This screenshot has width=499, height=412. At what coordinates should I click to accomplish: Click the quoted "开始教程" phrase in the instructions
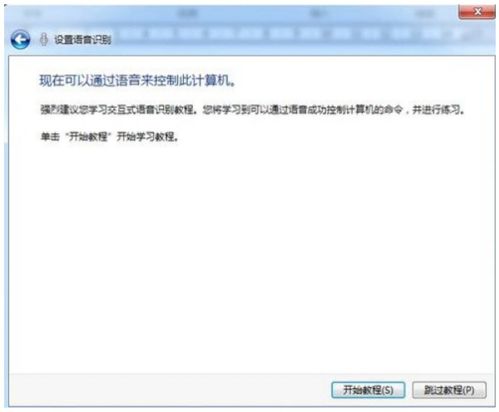(88, 136)
